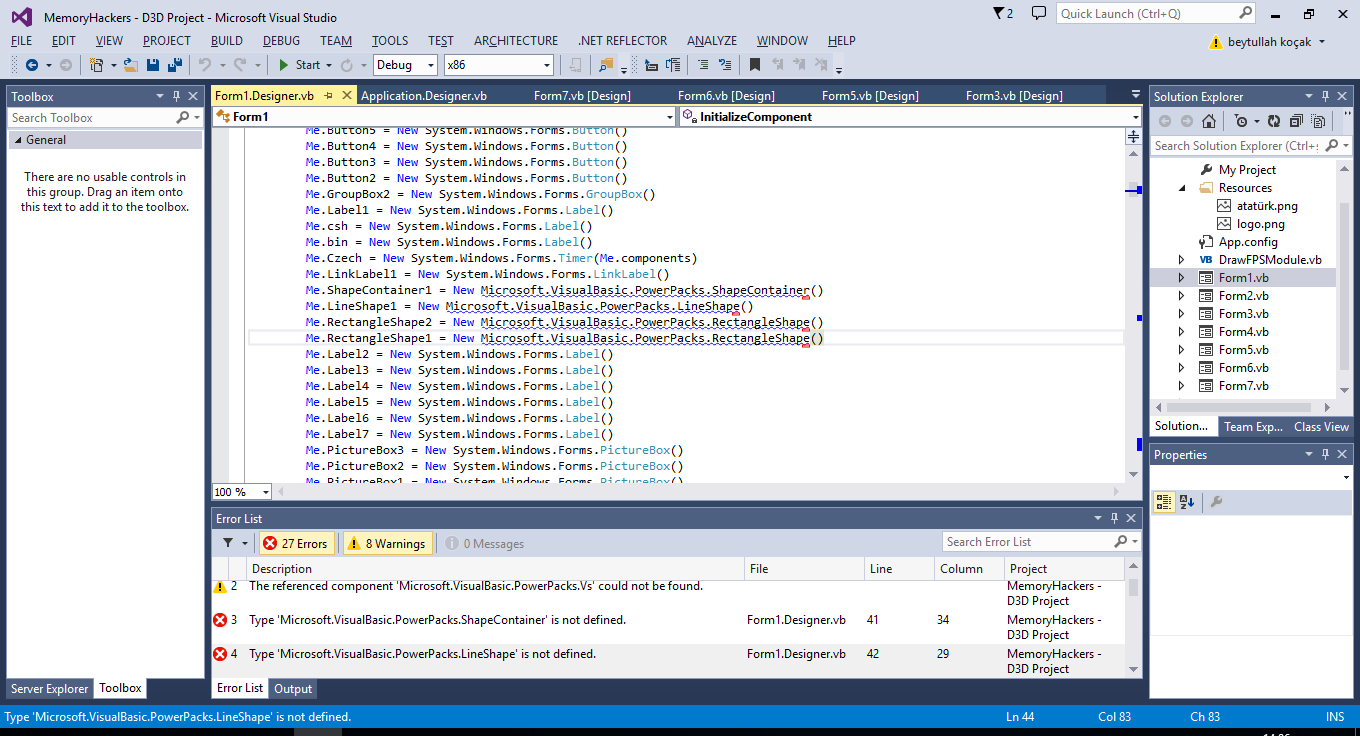
Task: Click the Pending Changes Filter icon
Action: click(x=1241, y=121)
